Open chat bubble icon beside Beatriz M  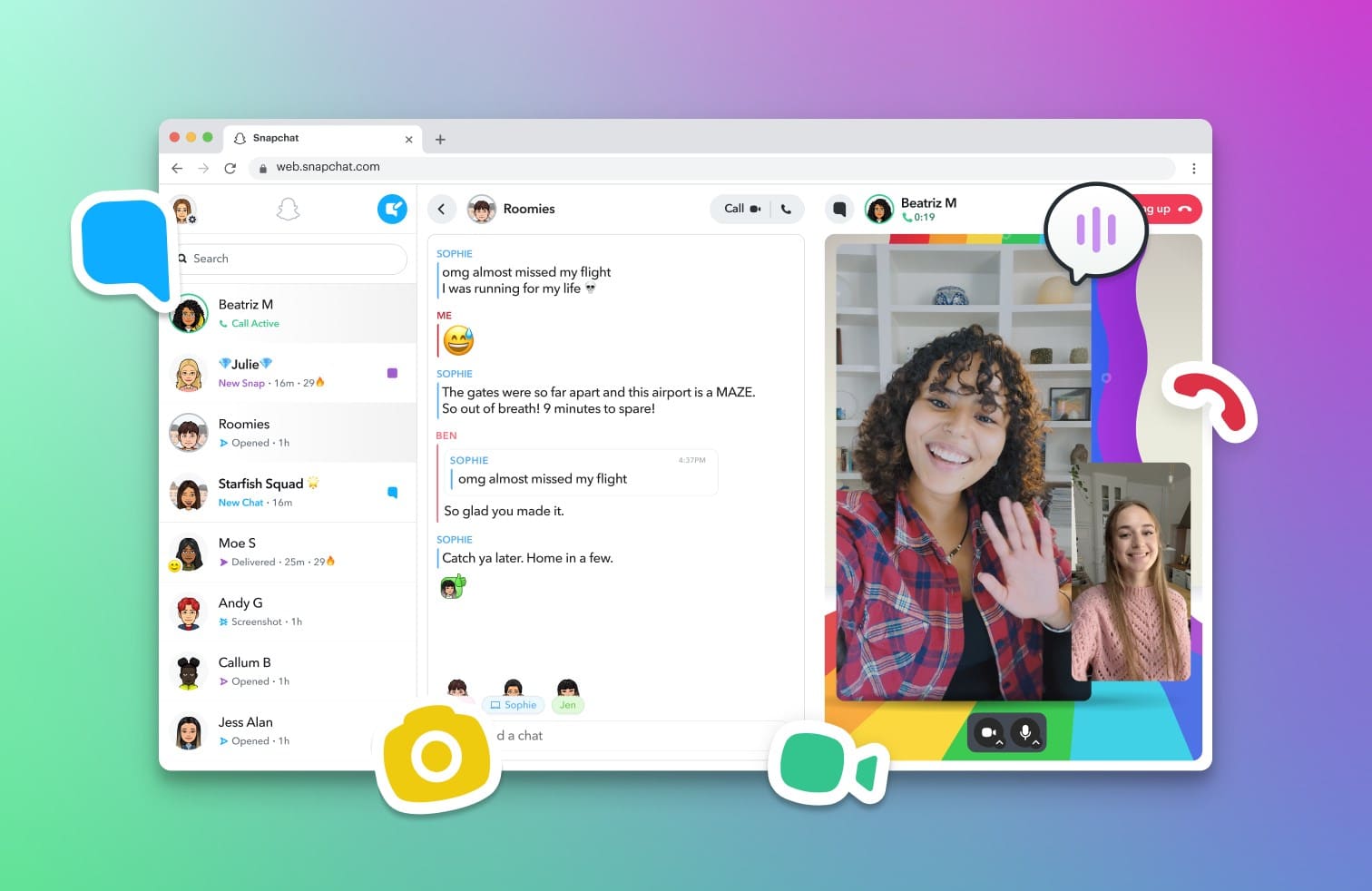coord(839,210)
